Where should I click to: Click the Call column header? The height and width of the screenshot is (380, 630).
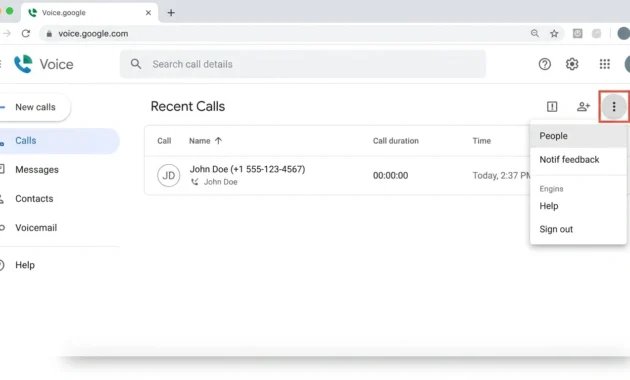(164, 141)
